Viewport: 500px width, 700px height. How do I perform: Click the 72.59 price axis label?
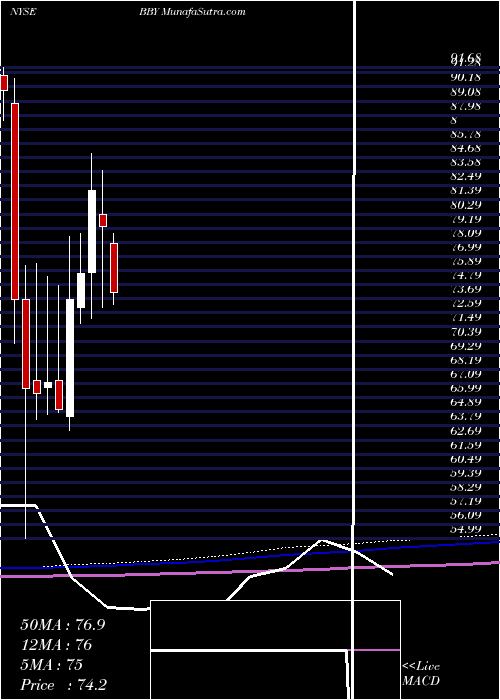click(x=465, y=304)
